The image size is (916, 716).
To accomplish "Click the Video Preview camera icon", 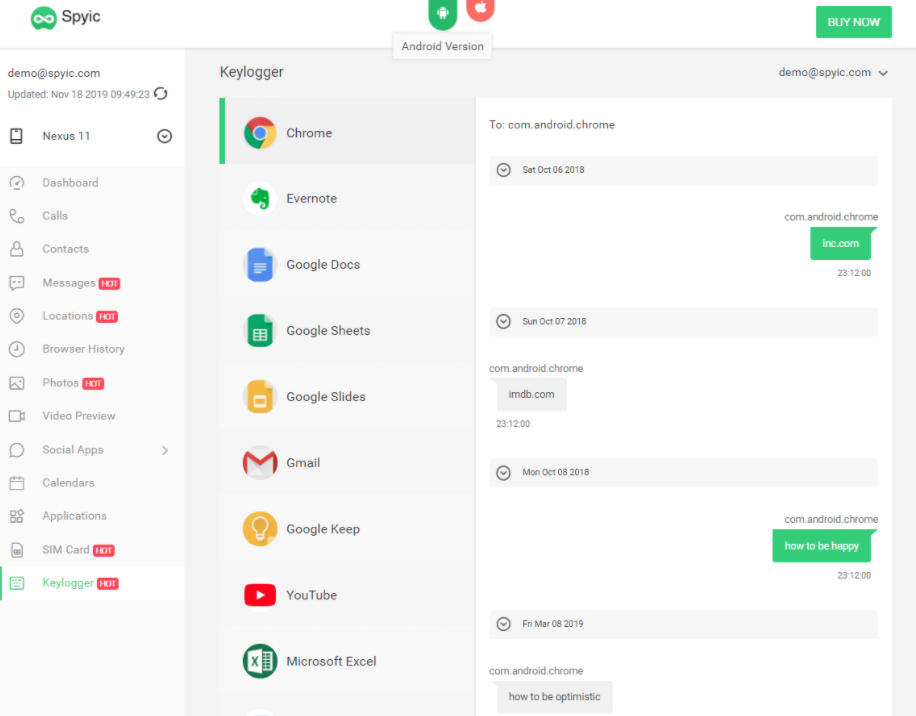I will (17, 416).
